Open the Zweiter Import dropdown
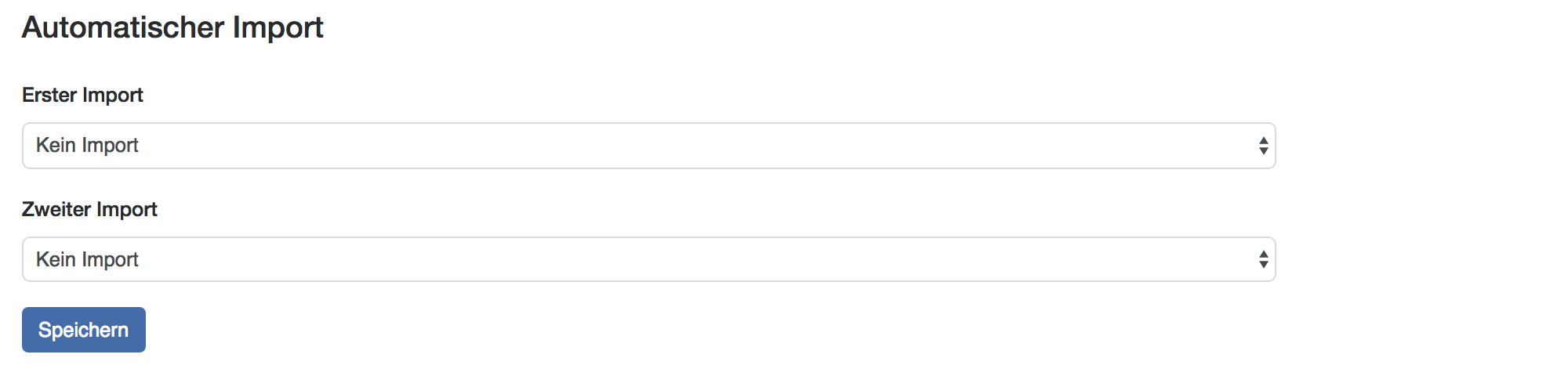Viewport: 1568px width, 376px height. click(648, 259)
